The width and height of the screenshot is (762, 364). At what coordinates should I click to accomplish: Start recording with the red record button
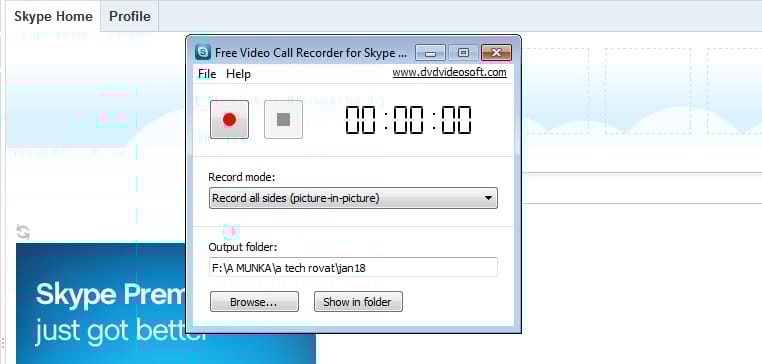pyautogui.click(x=229, y=120)
